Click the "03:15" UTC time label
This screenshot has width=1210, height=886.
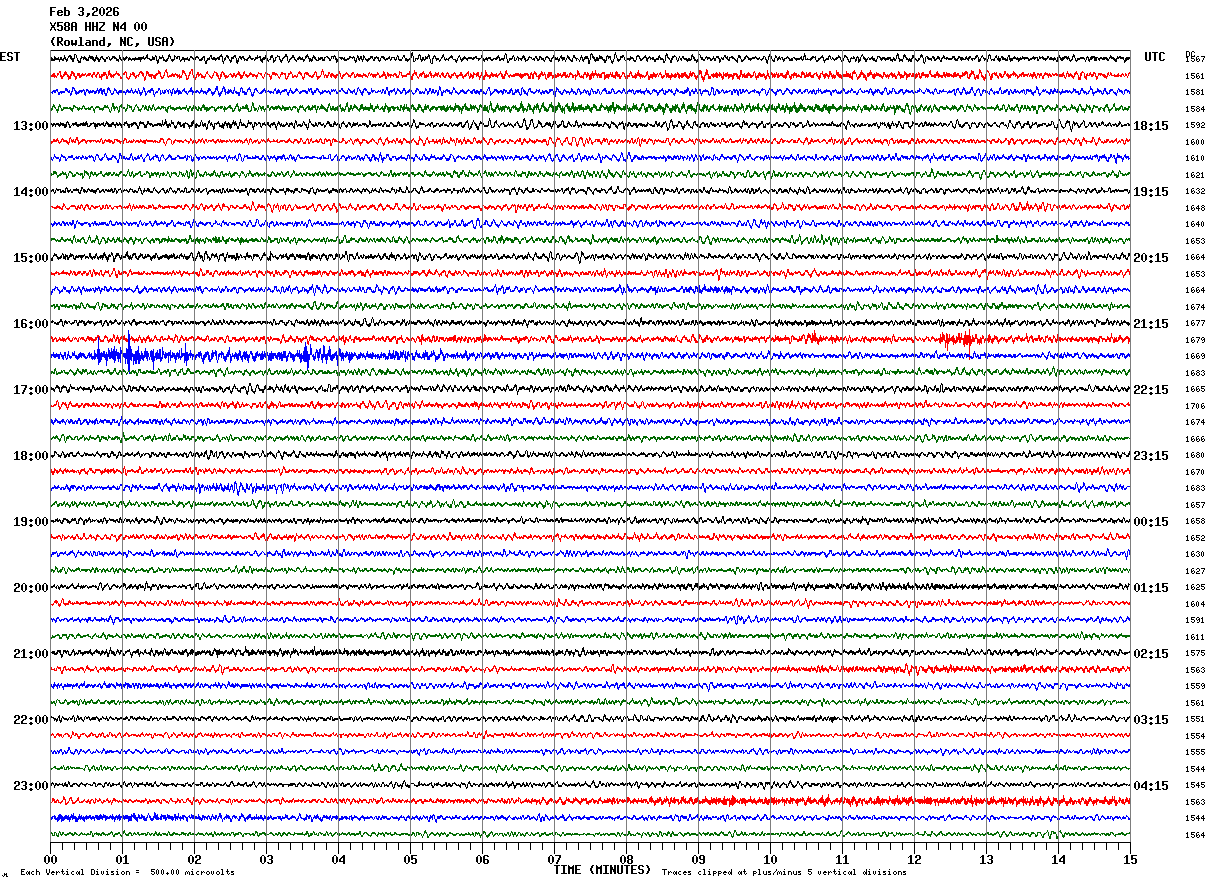tap(1151, 720)
